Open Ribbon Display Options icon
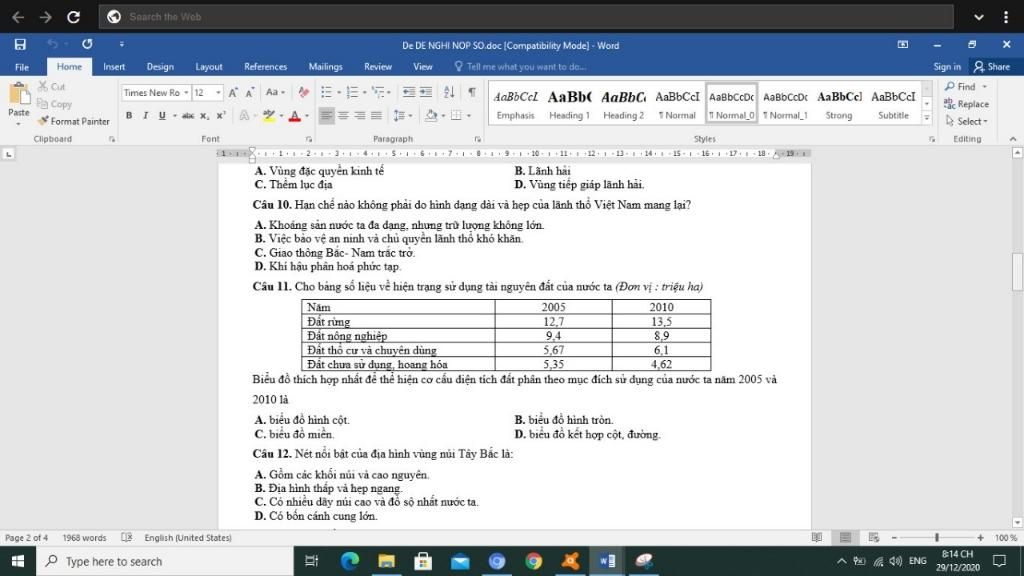Screen dimensions: 1024x576 click(903, 44)
